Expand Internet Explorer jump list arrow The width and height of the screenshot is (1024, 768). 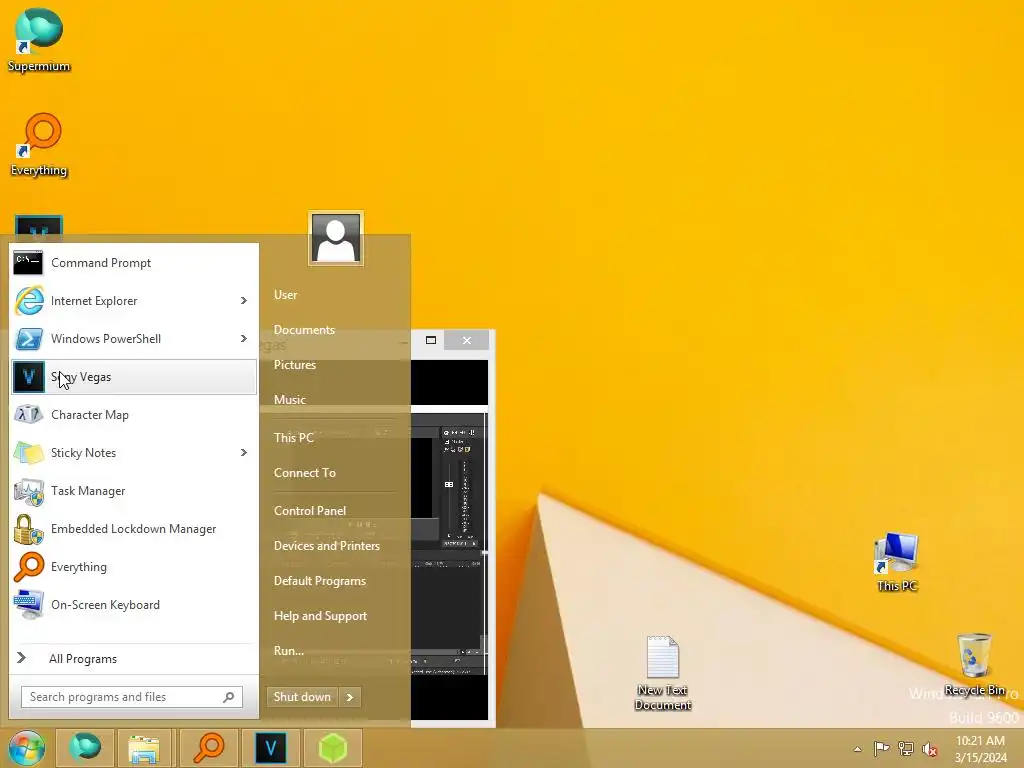tap(244, 300)
